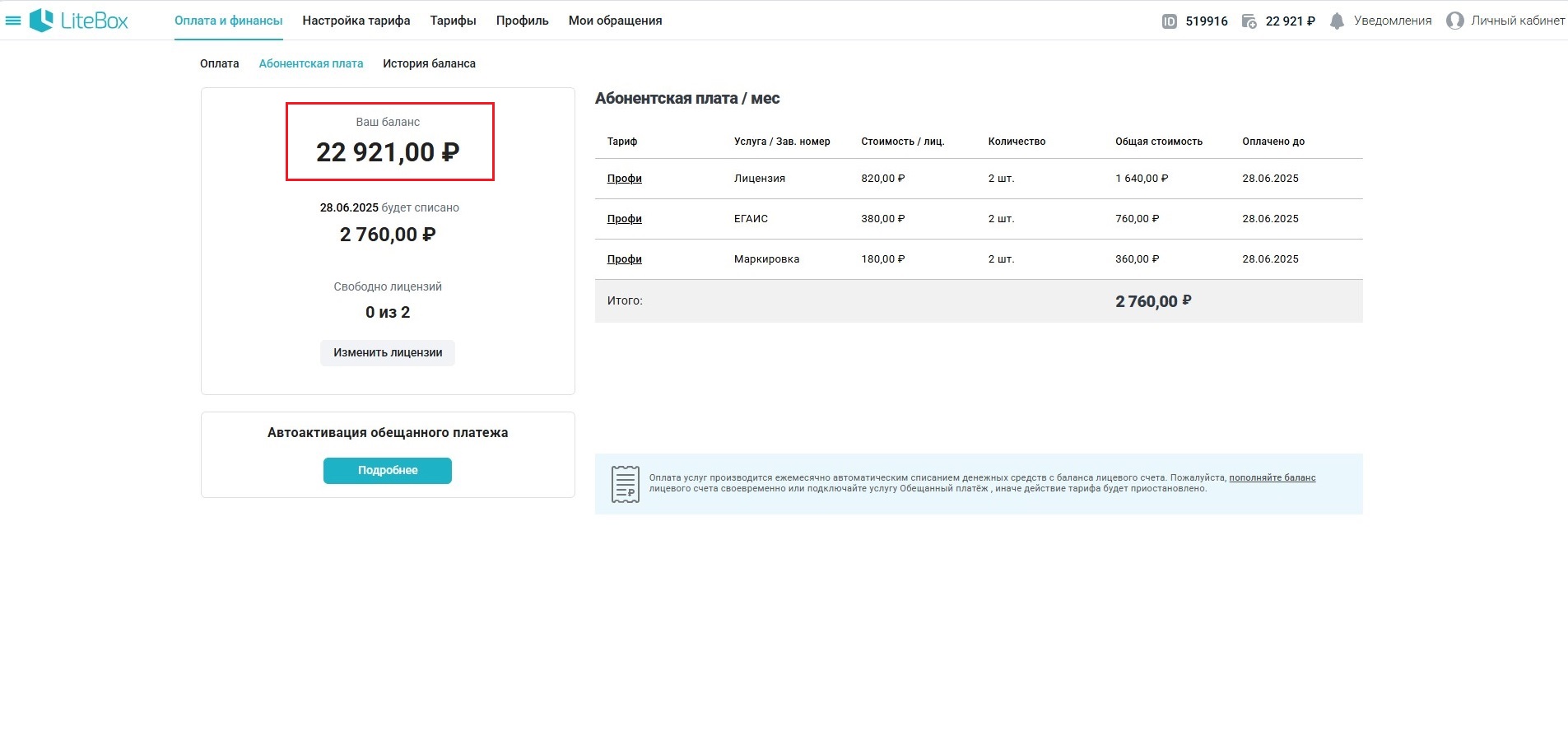Viewport: 1568px width, 740px height.
Task: Click the user avatar icon
Action: (1455, 21)
